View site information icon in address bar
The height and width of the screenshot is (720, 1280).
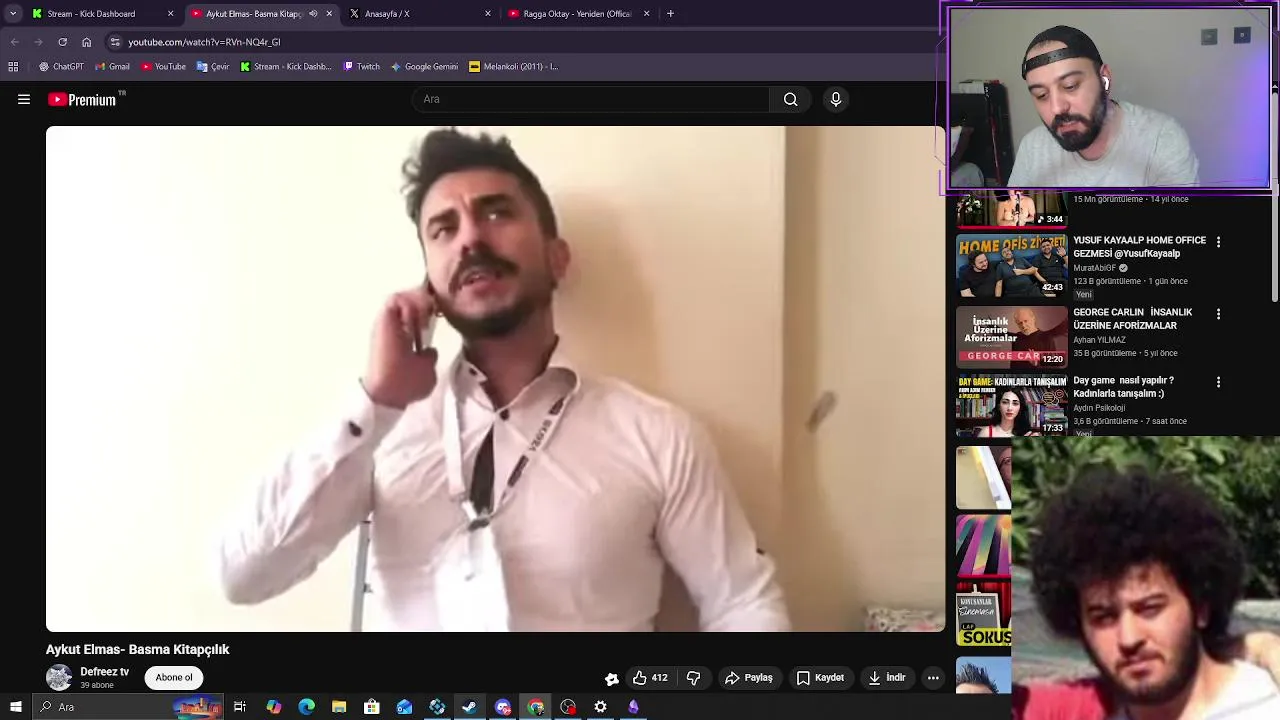click(115, 42)
